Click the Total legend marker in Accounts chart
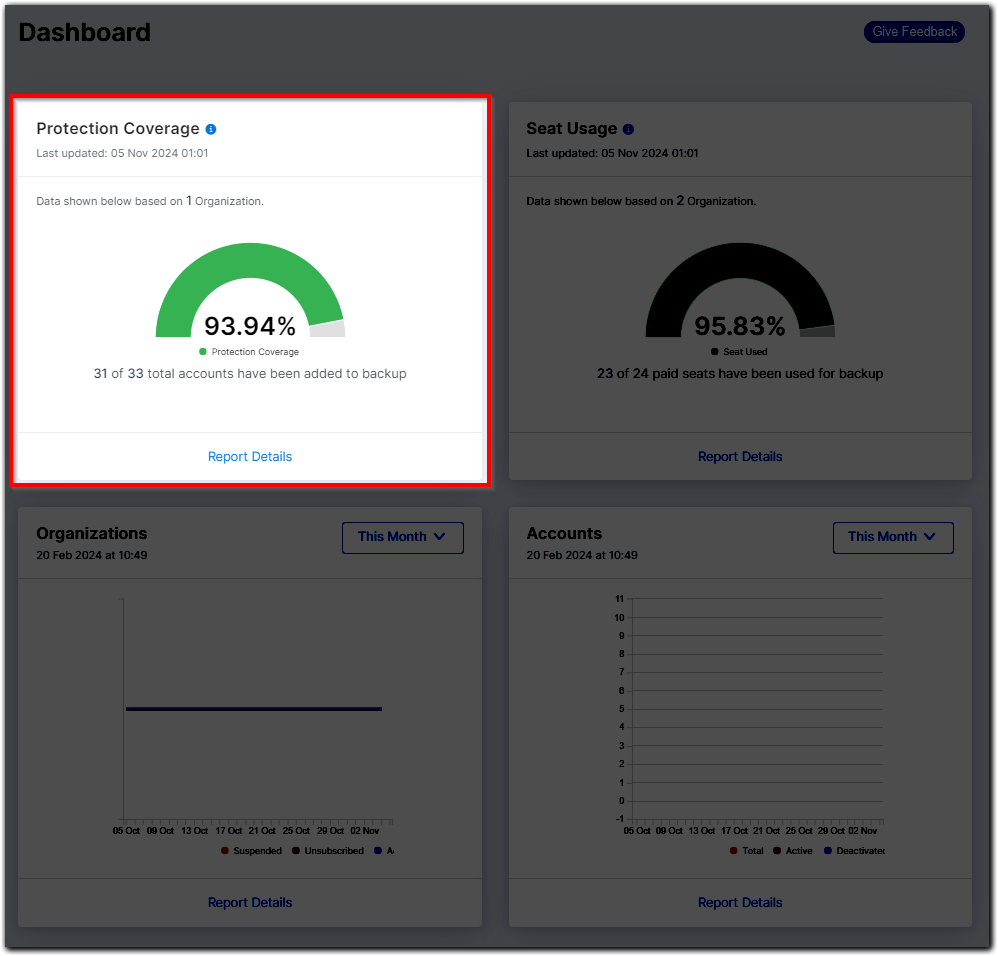 tap(732, 851)
